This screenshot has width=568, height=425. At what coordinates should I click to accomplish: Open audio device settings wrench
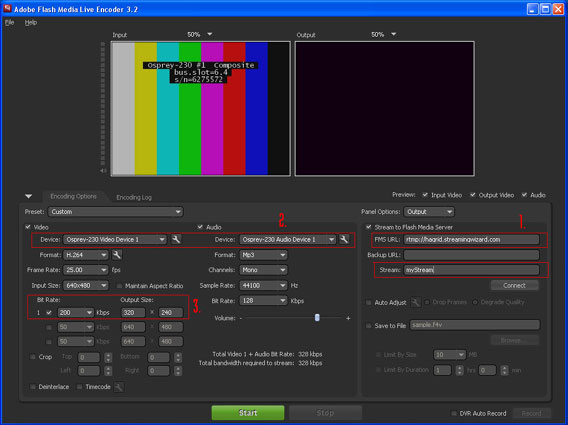(344, 239)
